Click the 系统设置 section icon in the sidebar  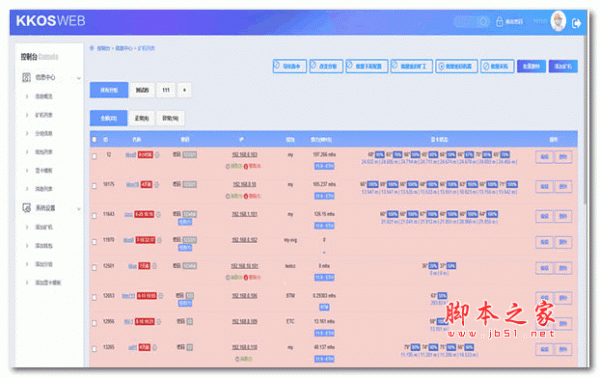pos(26,208)
